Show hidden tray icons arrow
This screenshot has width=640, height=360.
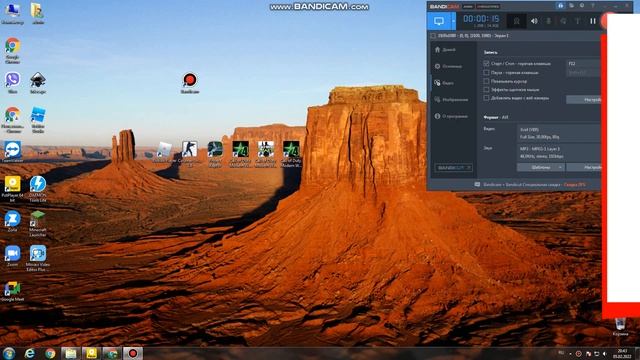[x=570, y=354]
